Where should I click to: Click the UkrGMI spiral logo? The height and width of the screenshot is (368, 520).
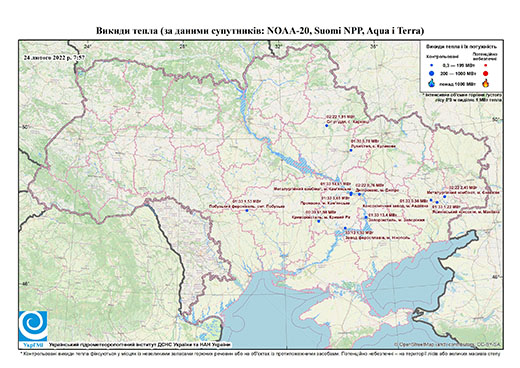(x=33, y=326)
